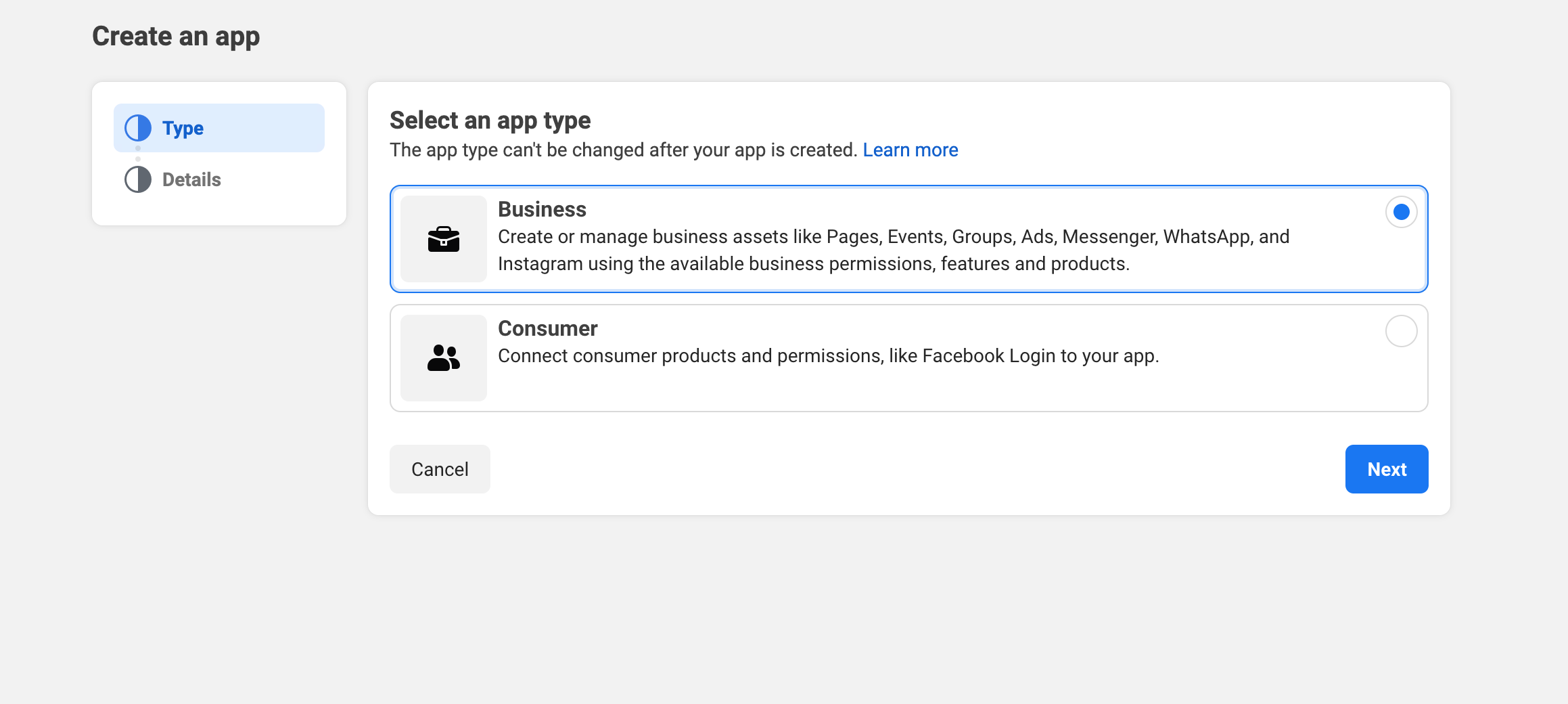The width and height of the screenshot is (1568, 704).
Task: Click the people icon for Consumer
Action: point(443,358)
